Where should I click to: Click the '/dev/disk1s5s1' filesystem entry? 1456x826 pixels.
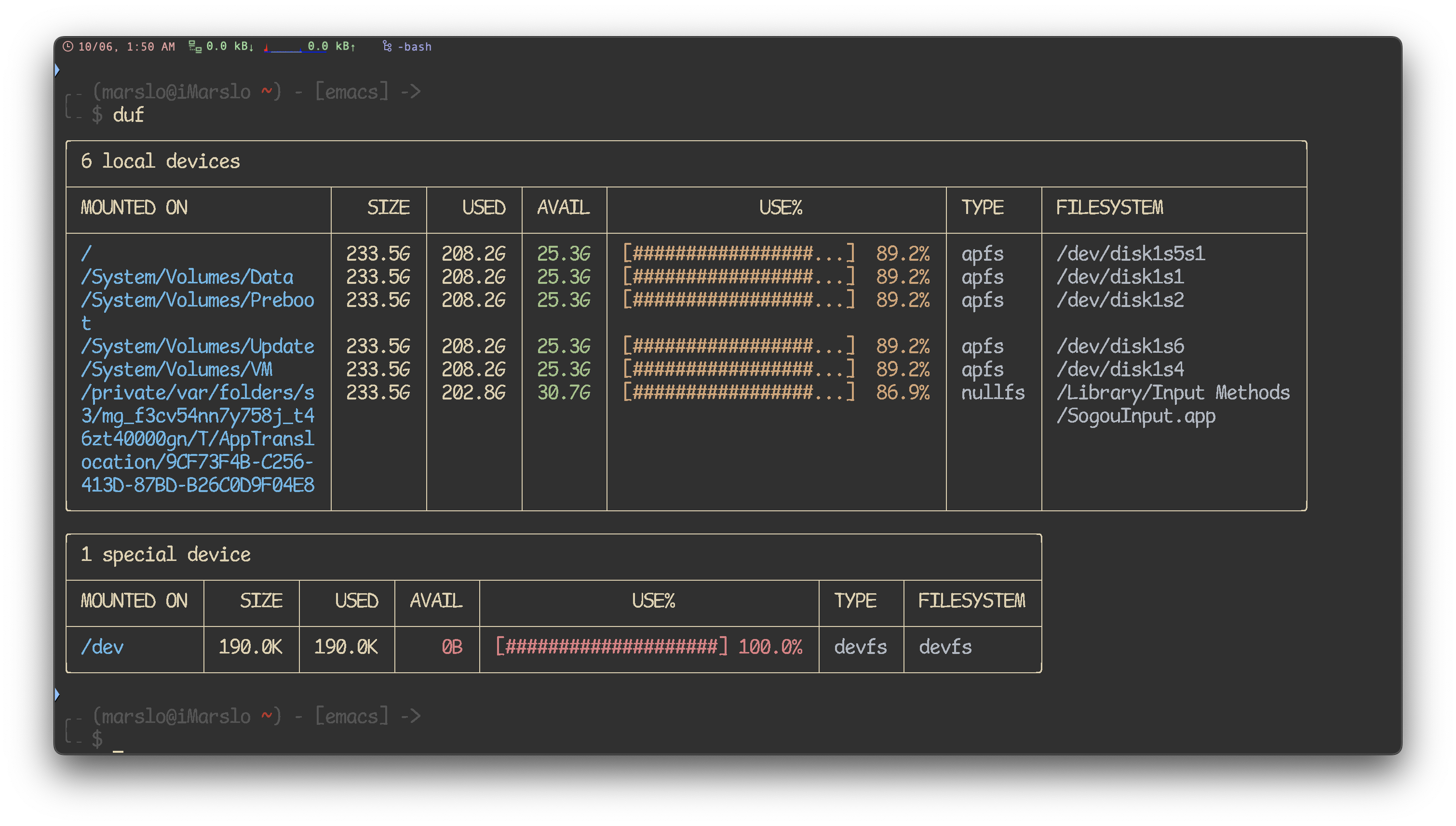point(1131,253)
